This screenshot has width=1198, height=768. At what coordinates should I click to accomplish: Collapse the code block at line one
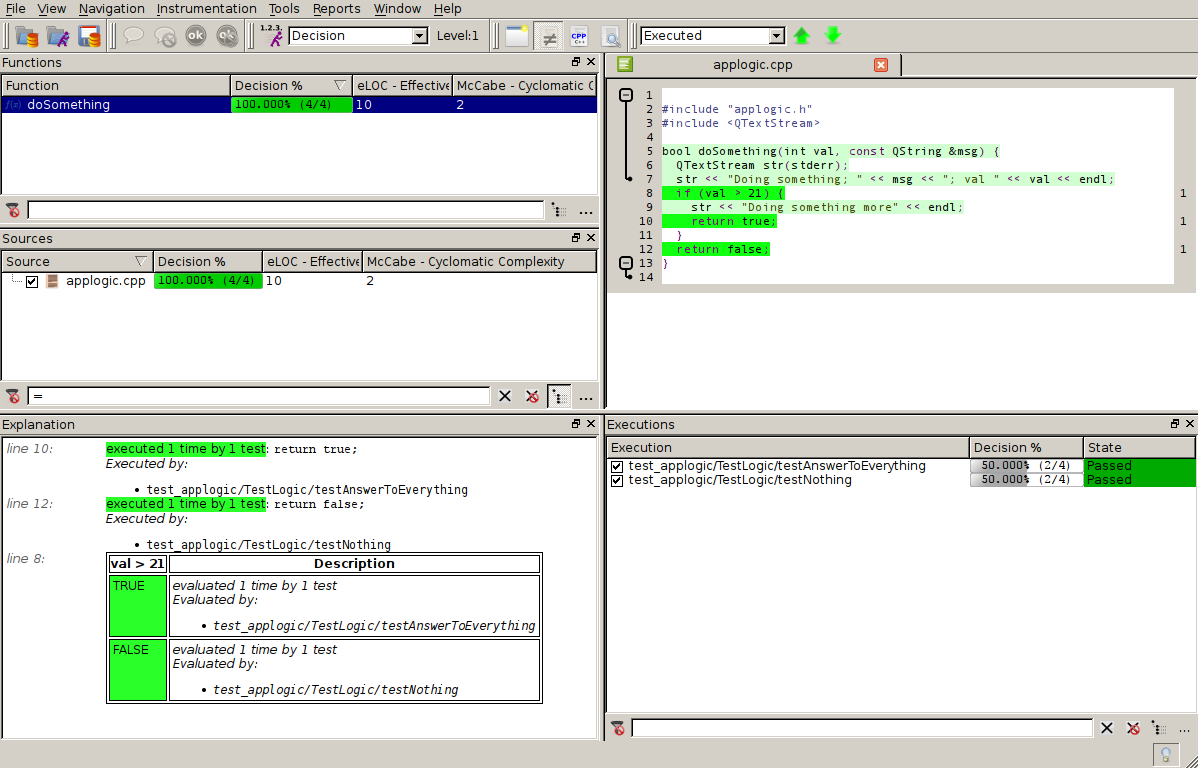pyautogui.click(x=627, y=94)
